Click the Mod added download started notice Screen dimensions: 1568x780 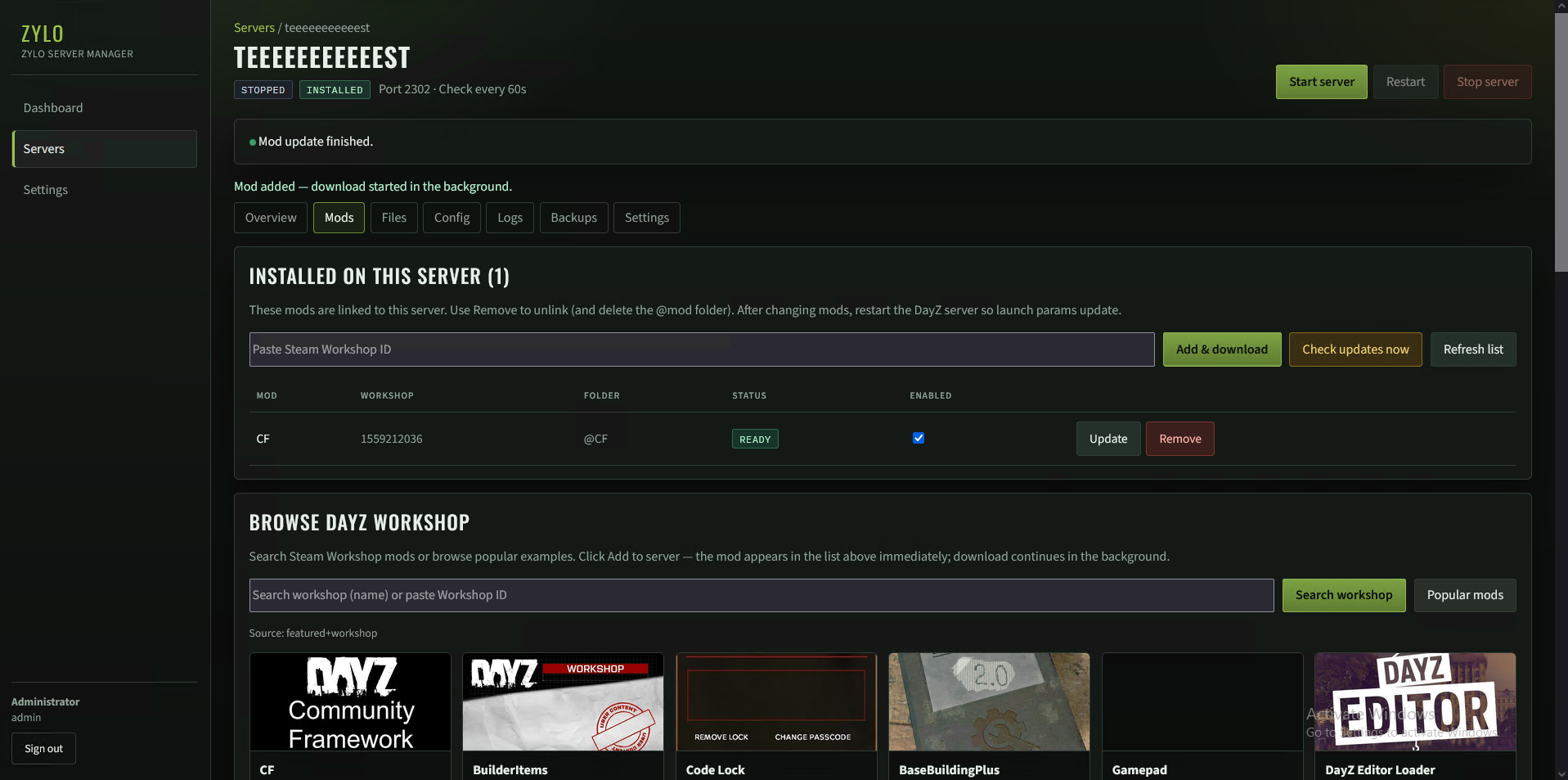(x=373, y=187)
